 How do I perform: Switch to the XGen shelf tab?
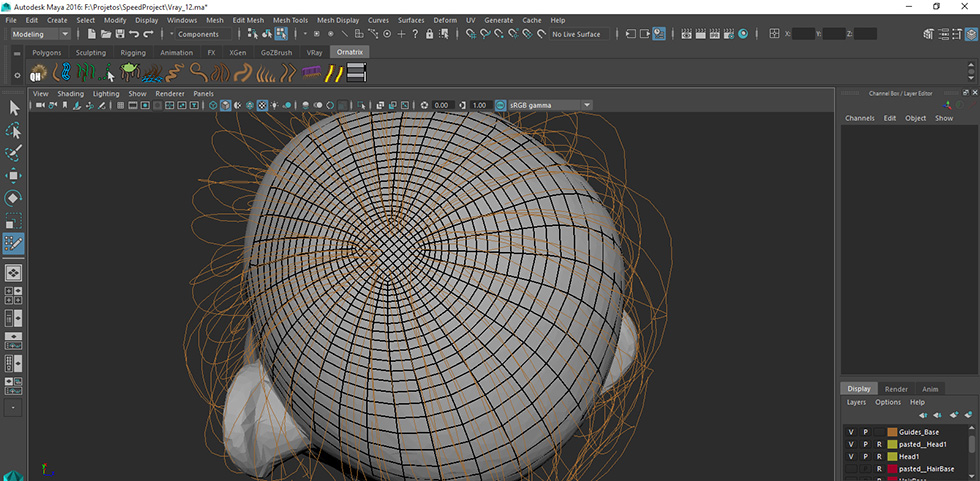coord(237,52)
